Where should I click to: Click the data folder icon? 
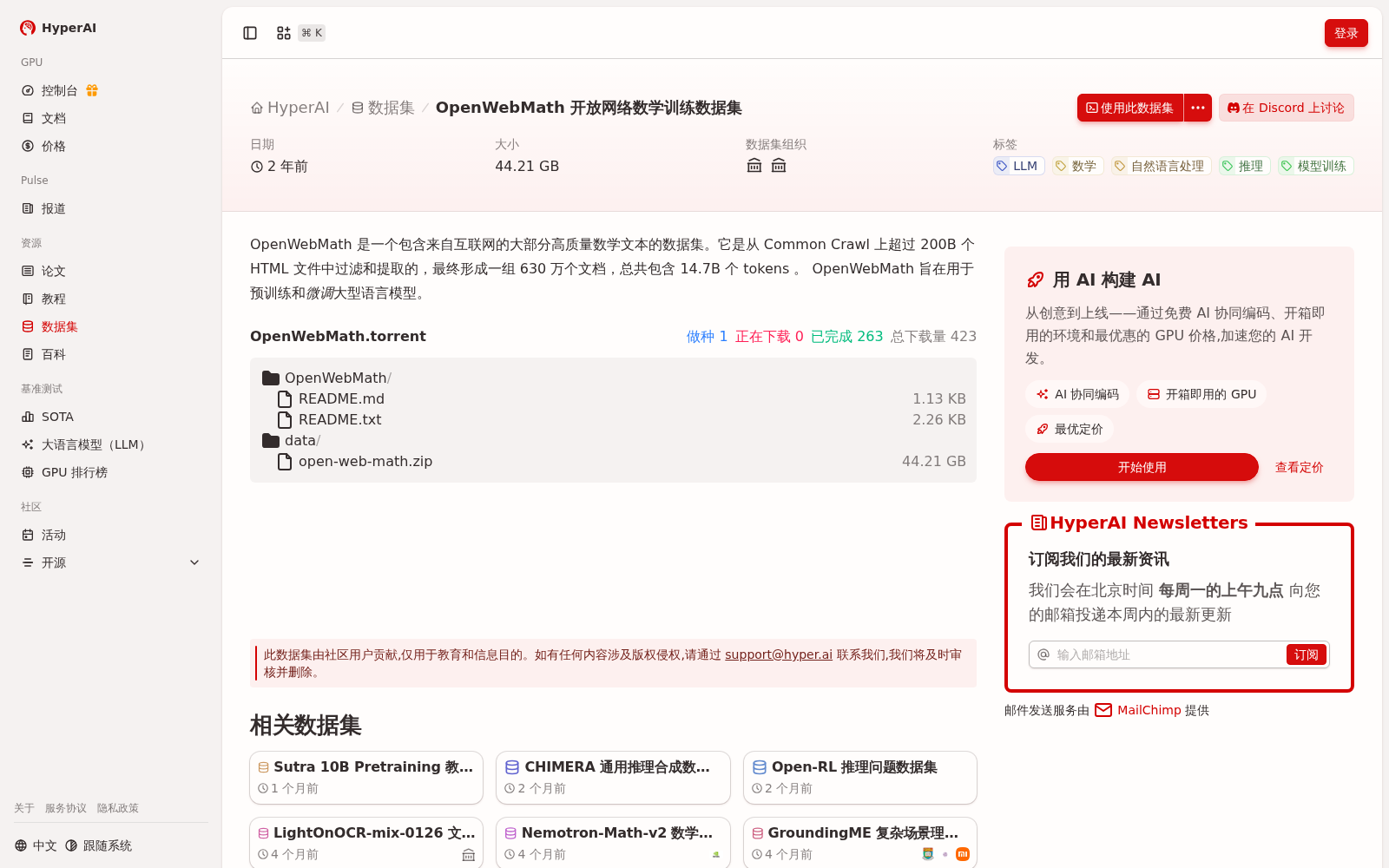tap(271, 440)
